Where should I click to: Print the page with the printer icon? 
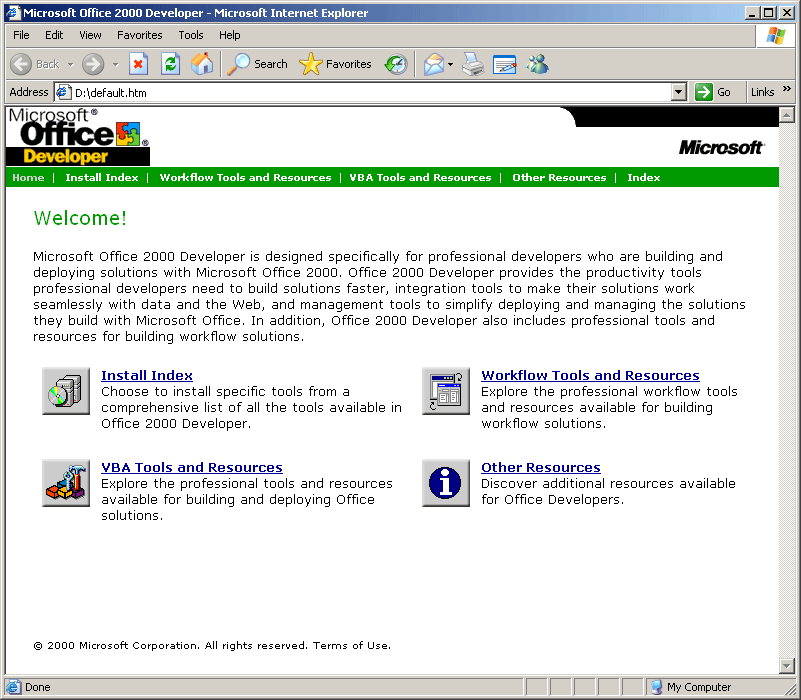[473, 64]
